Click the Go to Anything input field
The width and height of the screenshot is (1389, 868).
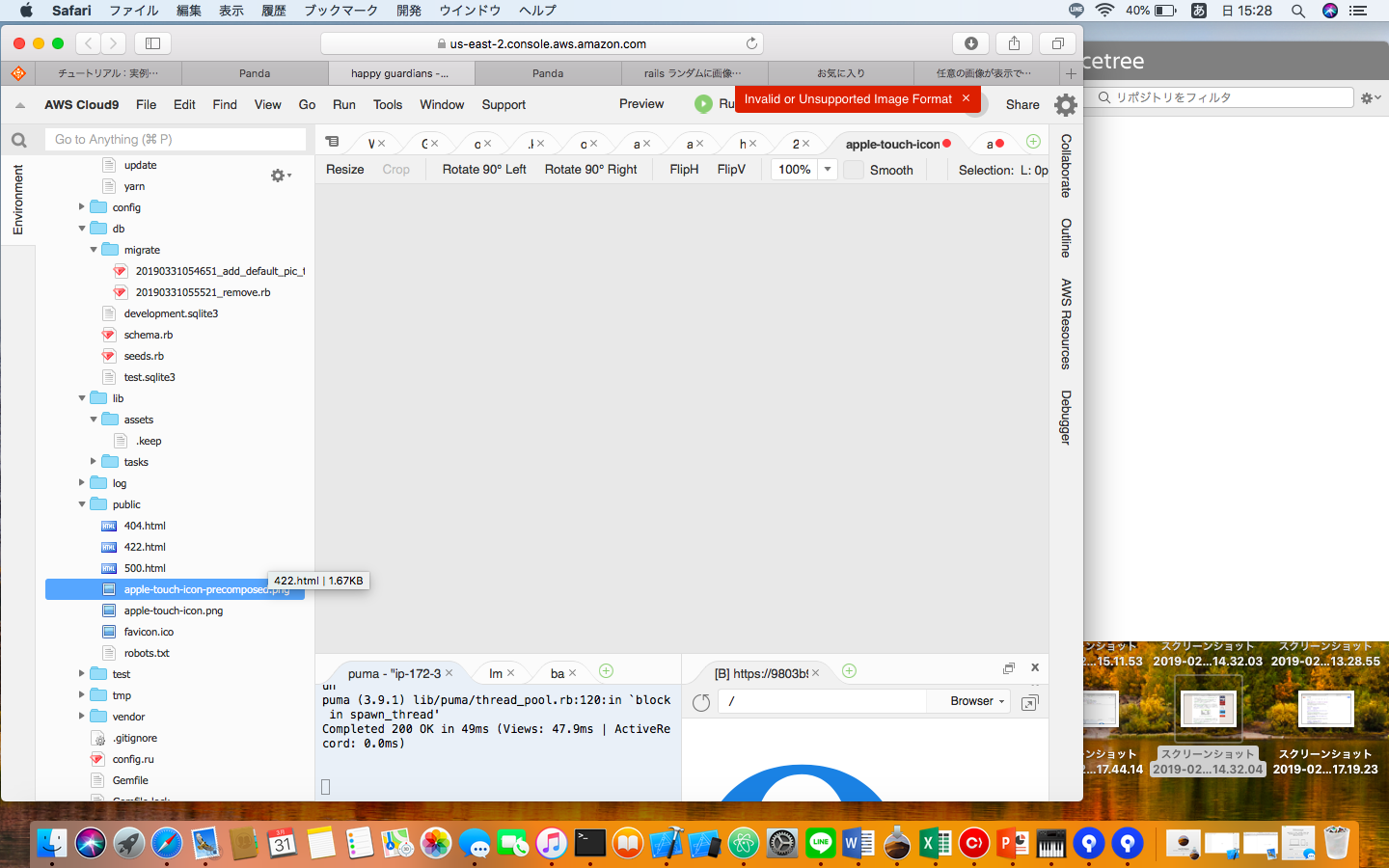175,140
